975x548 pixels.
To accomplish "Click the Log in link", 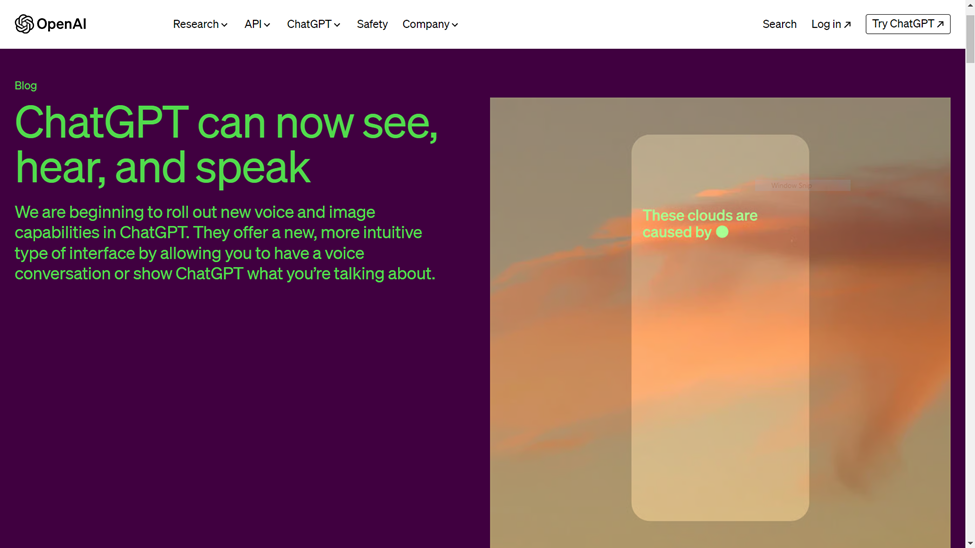I will 831,24.
